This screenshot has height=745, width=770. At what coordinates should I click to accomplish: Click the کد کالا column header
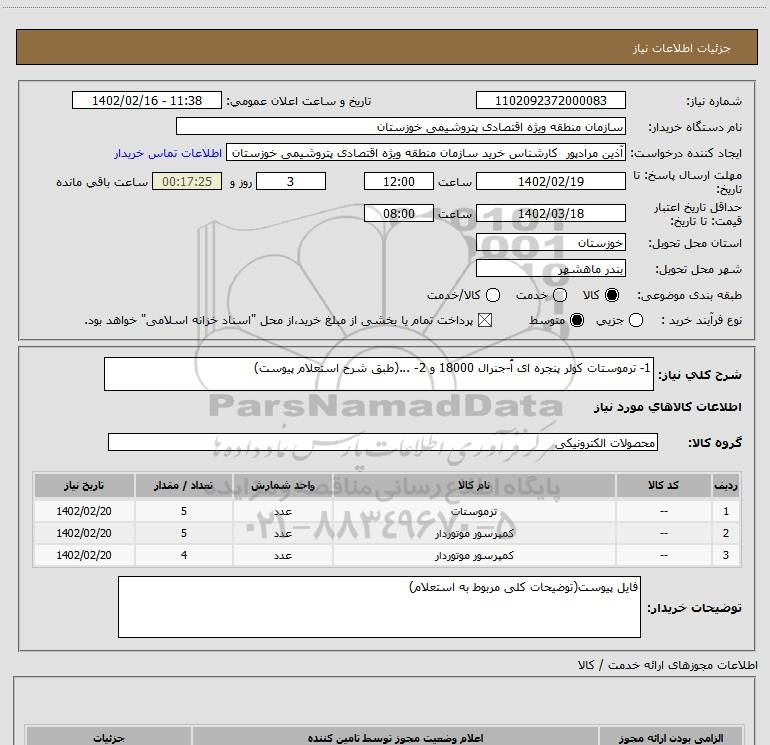(x=663, y=485)
